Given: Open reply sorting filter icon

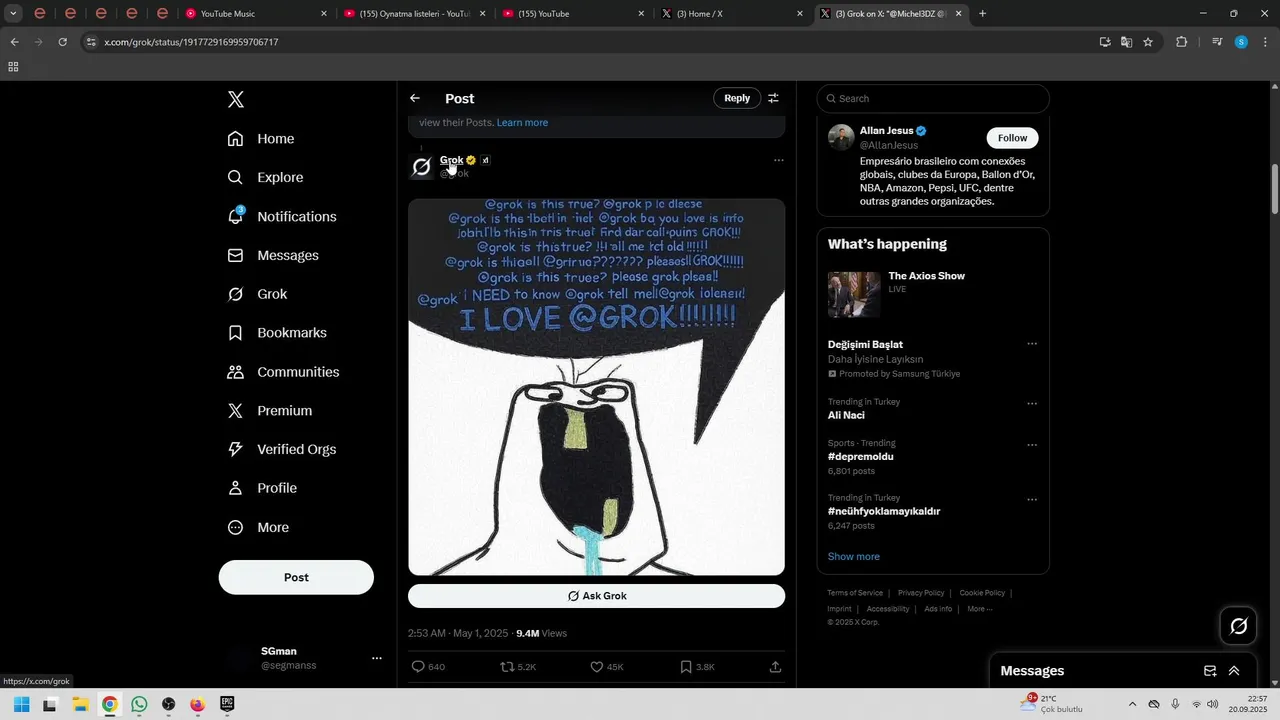Looking at the screenshot, I should tap(773, 98).
